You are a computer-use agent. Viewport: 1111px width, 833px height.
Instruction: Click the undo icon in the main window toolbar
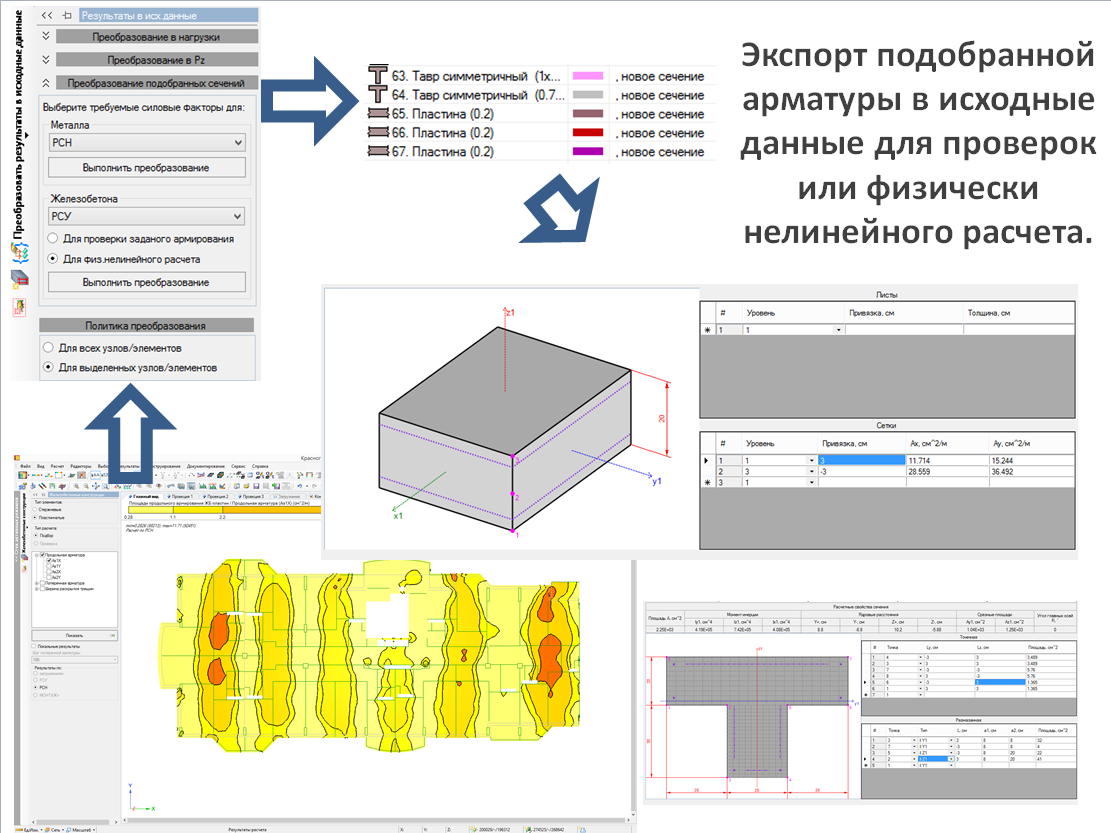(299, 486)
